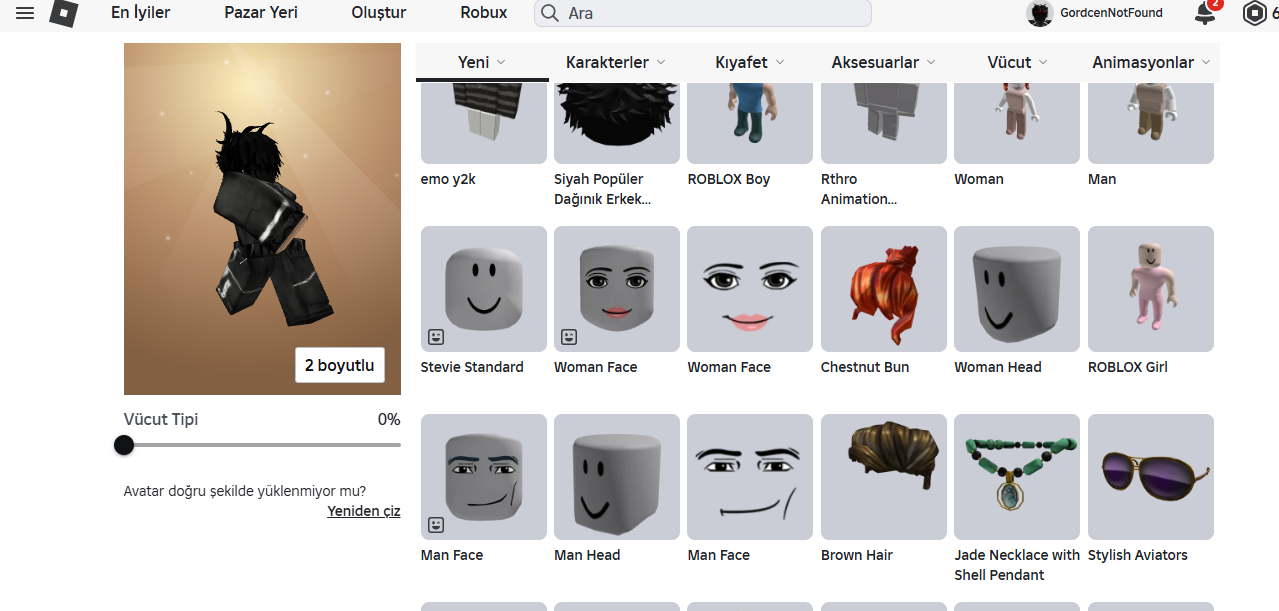Expand the Kıyafet dropdown tab
Viewport: 1279px width, 611px height.
[750, 62]
